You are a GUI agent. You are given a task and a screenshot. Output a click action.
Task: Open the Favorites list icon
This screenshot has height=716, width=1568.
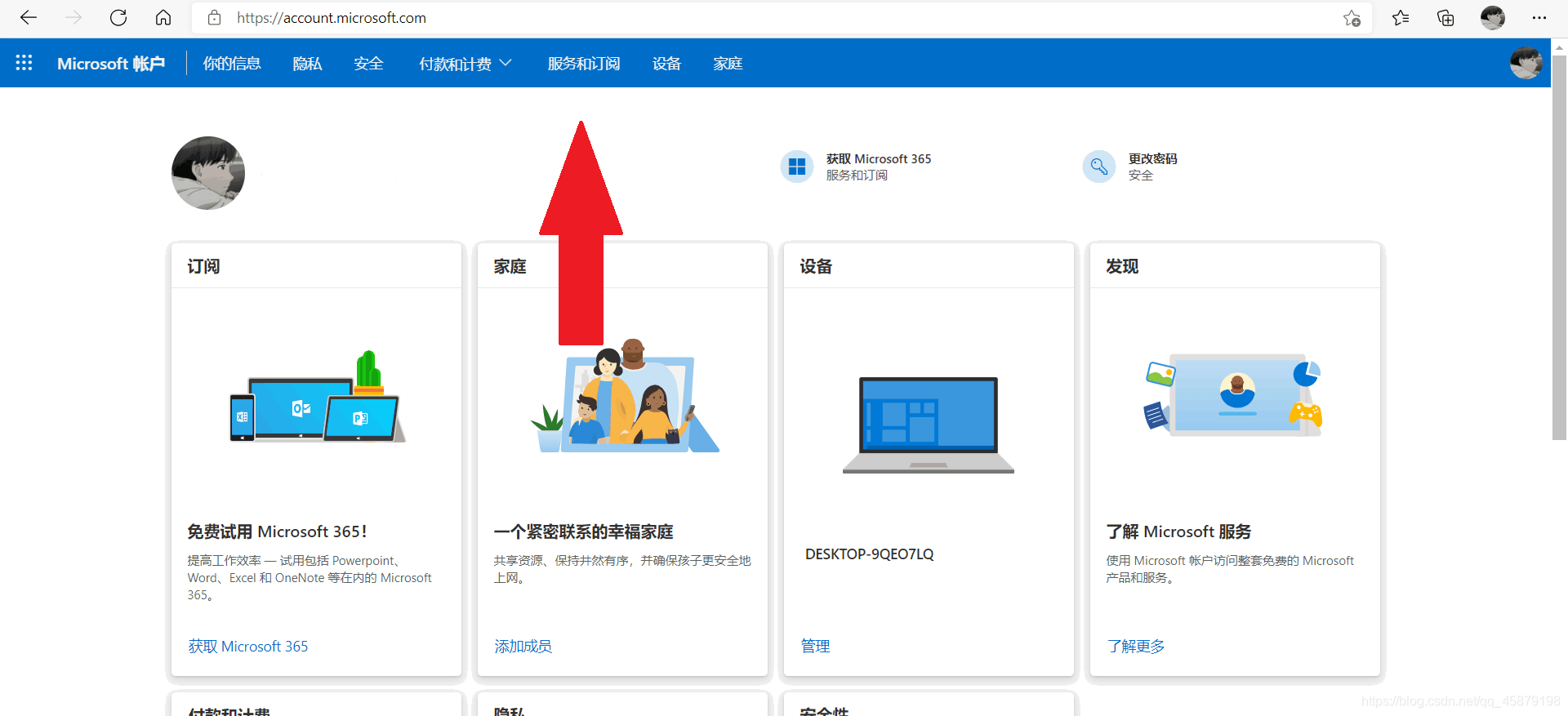1401,18
